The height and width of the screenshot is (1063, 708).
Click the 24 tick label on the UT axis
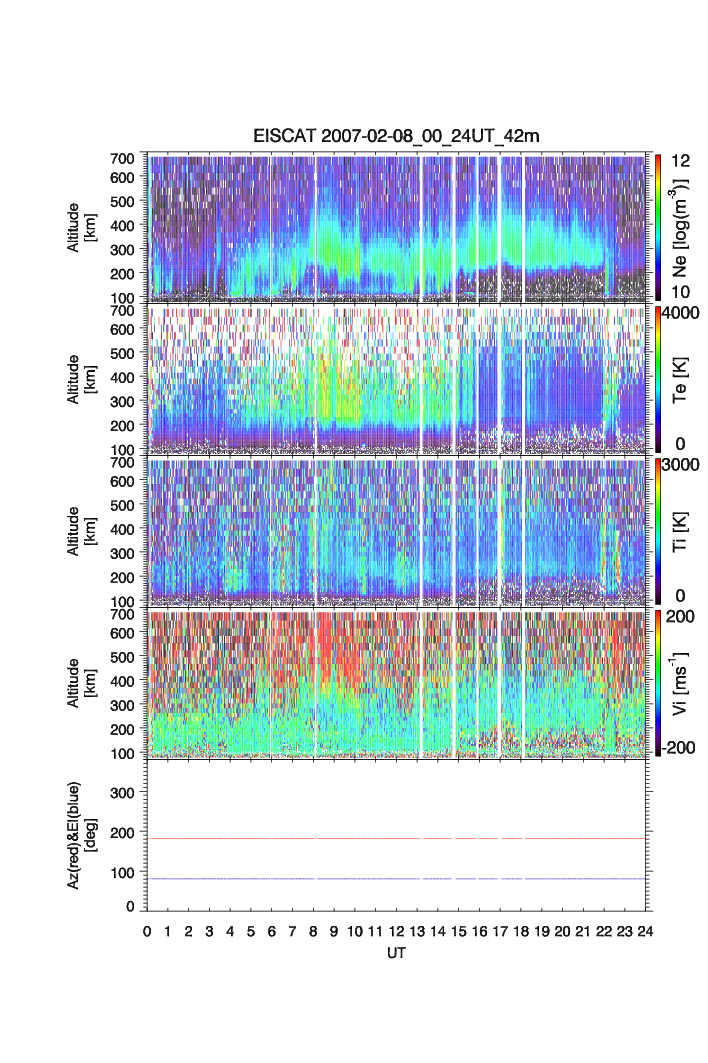(x=644, y=932)
